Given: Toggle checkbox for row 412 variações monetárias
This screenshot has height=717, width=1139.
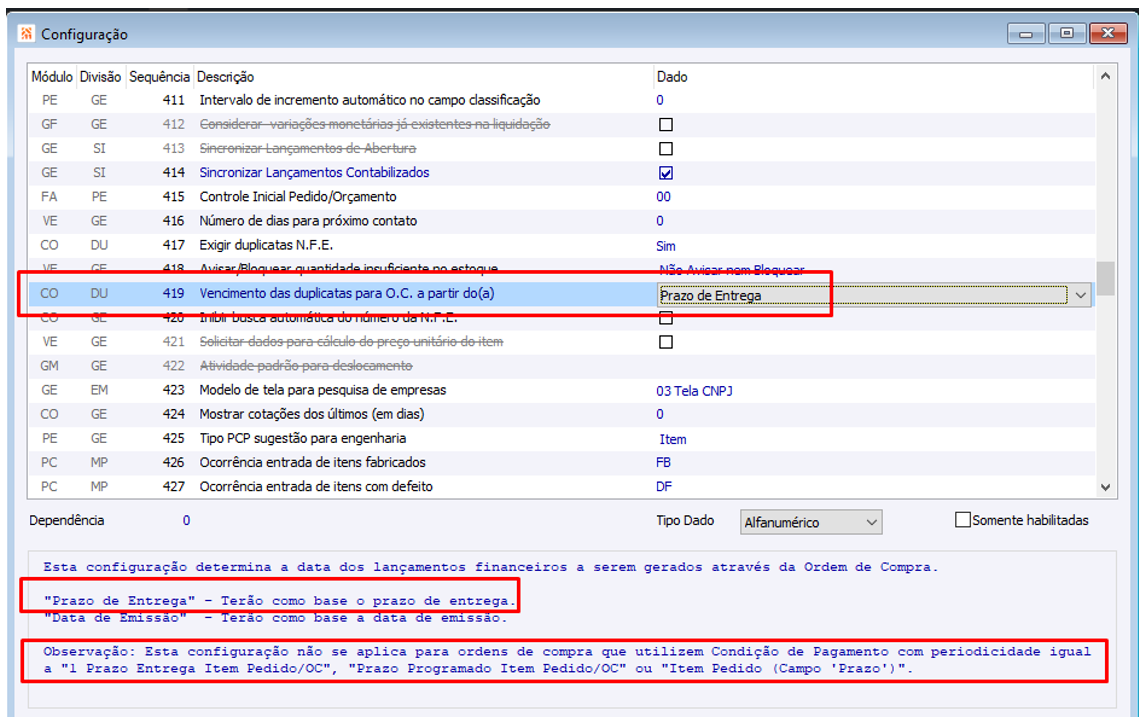Looking at the screenshot, I should click(665, 124).
